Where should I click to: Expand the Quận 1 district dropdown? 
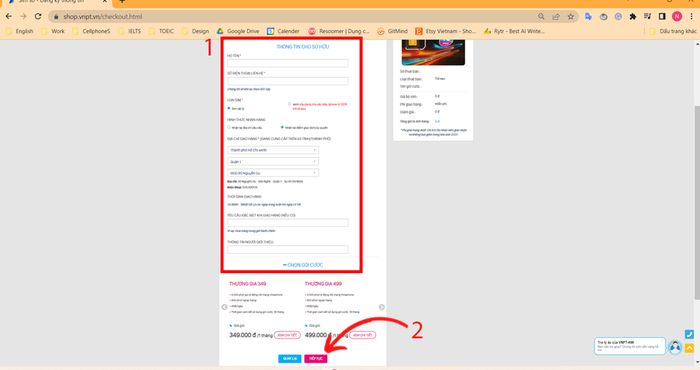(273, 162)
